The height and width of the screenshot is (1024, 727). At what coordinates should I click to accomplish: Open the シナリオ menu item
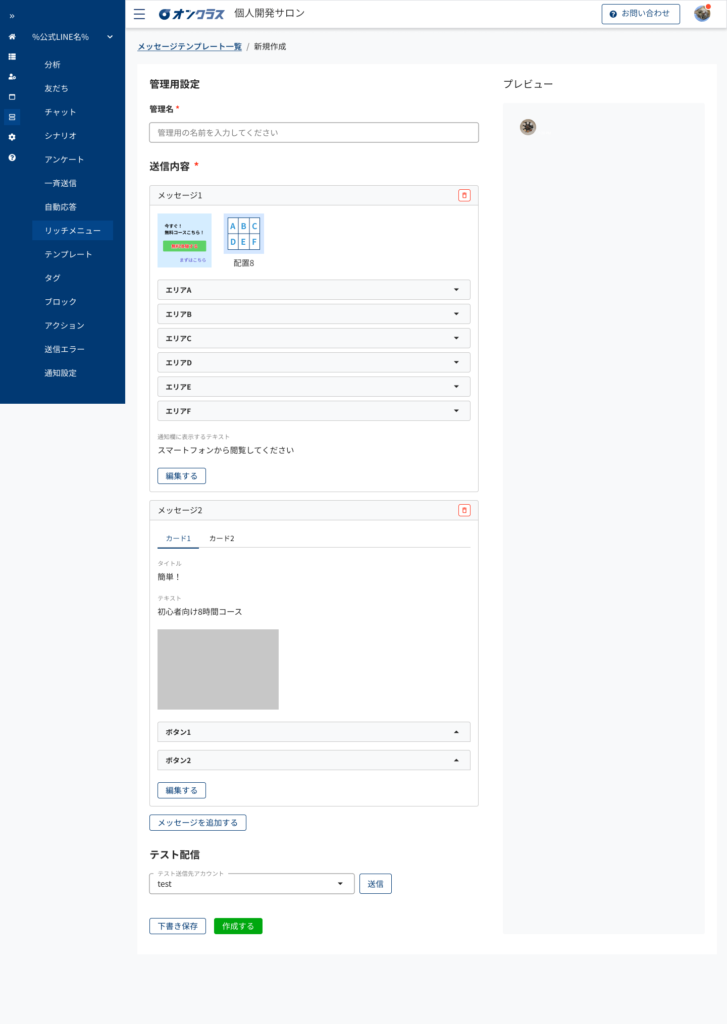click(60, 135)
